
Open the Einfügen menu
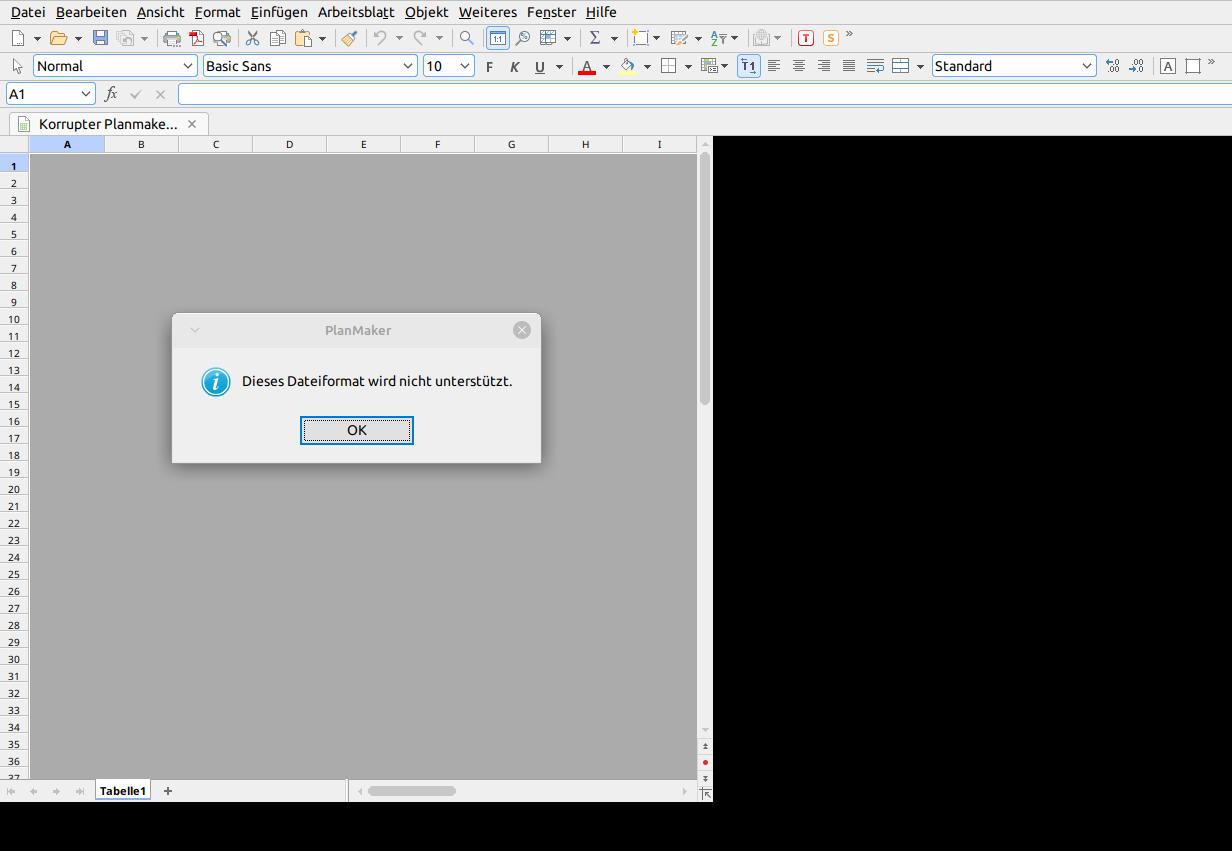click(x=279, y=12)
